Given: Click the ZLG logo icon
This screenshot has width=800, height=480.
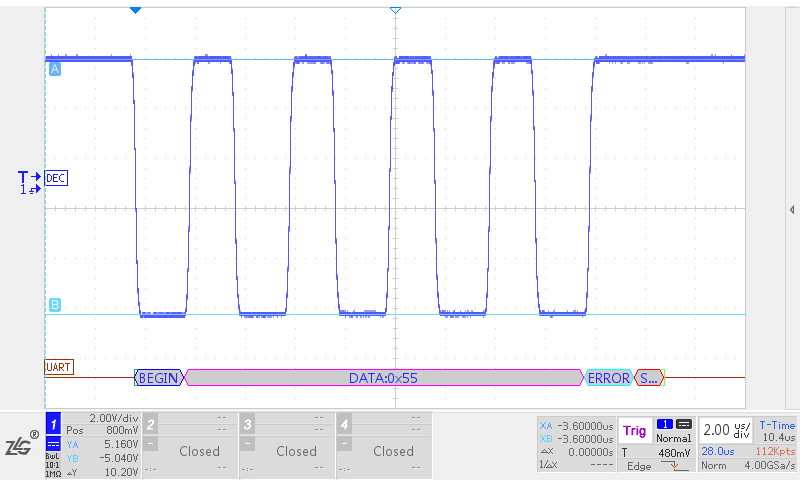Looking at the screenshot, I should tap(21, 445).
